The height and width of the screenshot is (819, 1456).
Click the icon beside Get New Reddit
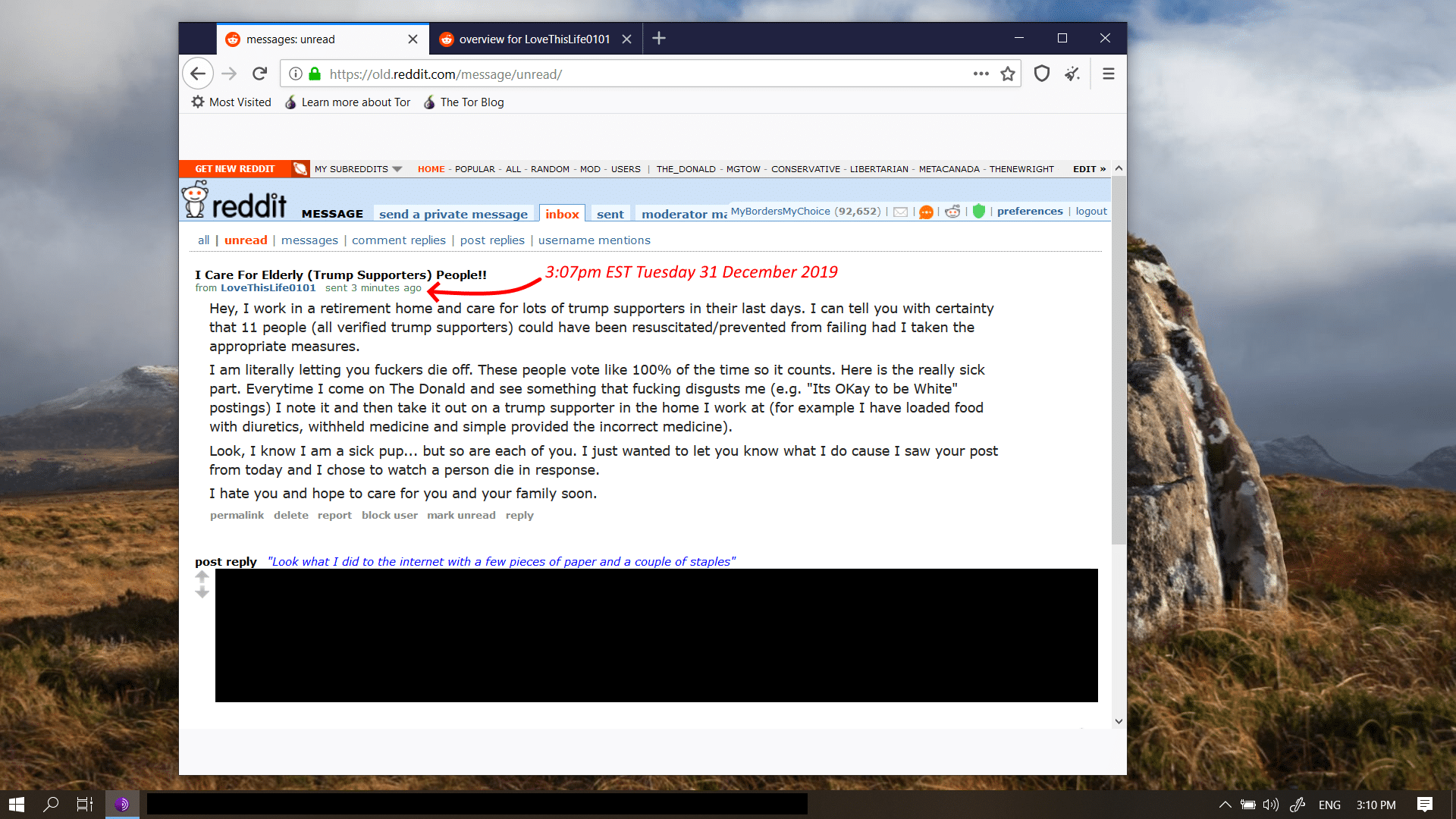tap(300, 168)
